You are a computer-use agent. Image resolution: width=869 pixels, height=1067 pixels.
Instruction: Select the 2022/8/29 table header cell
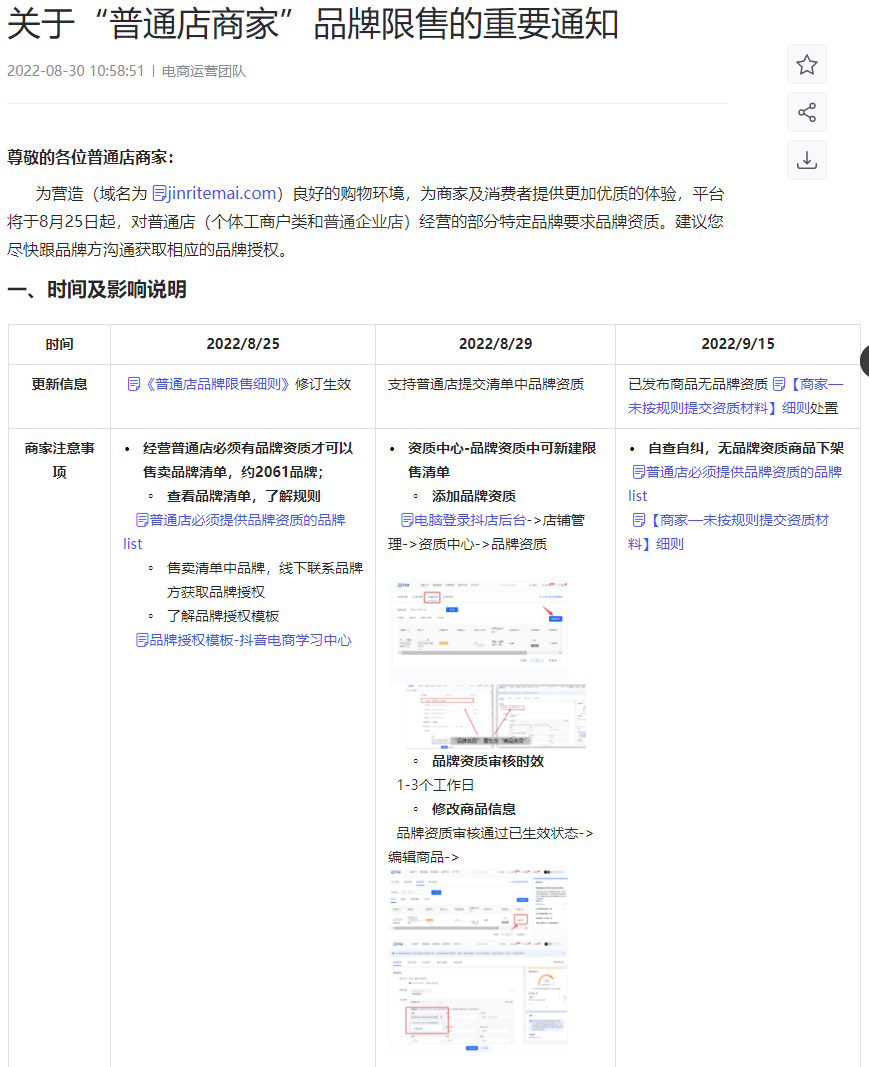point(494,343)
